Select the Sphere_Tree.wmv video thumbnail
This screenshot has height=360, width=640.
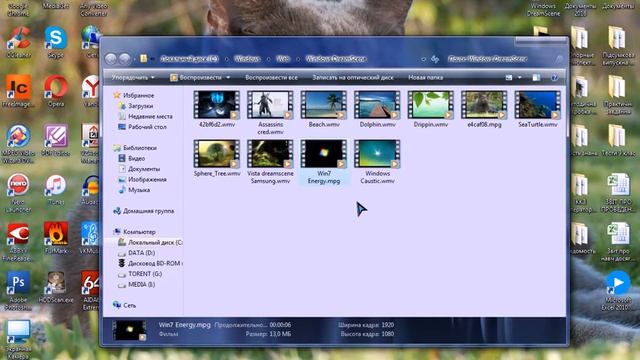[217, 154]
